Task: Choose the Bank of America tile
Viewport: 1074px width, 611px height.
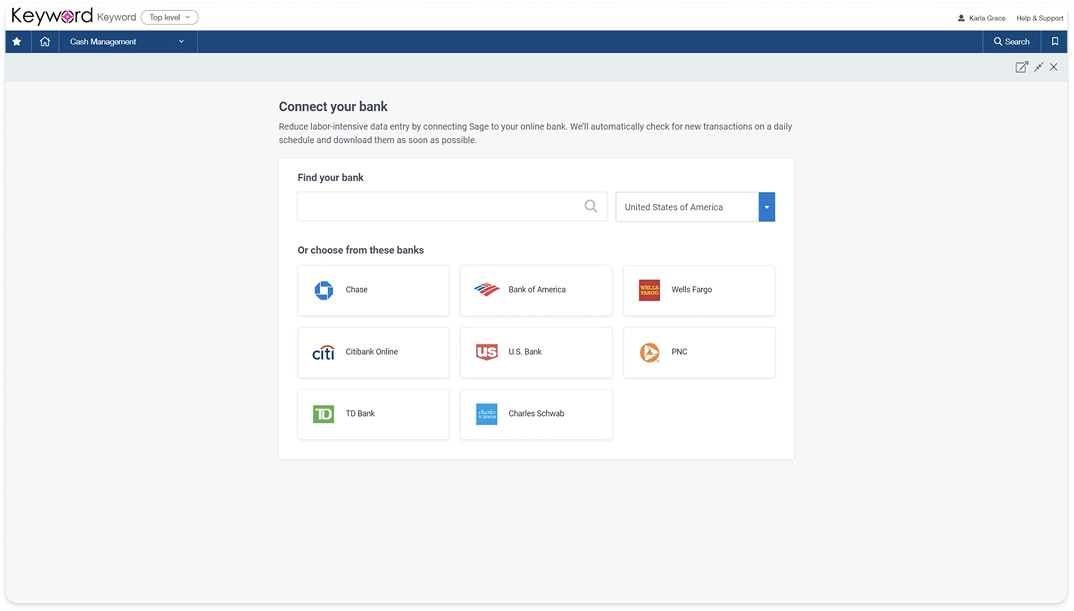Action: (536, 290)
